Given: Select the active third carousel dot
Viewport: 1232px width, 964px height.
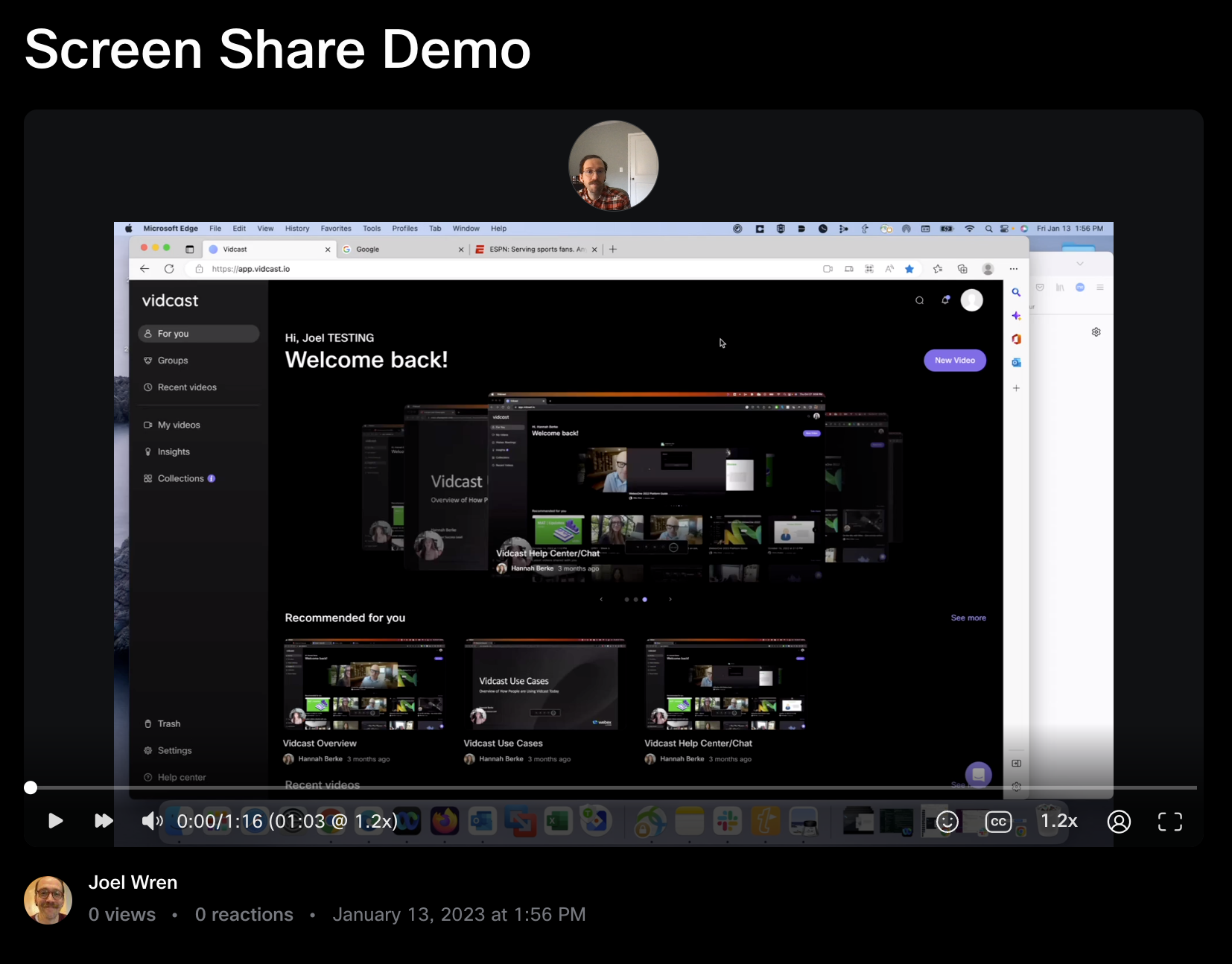Looking at the screenshot, I should tap(645, 599).
